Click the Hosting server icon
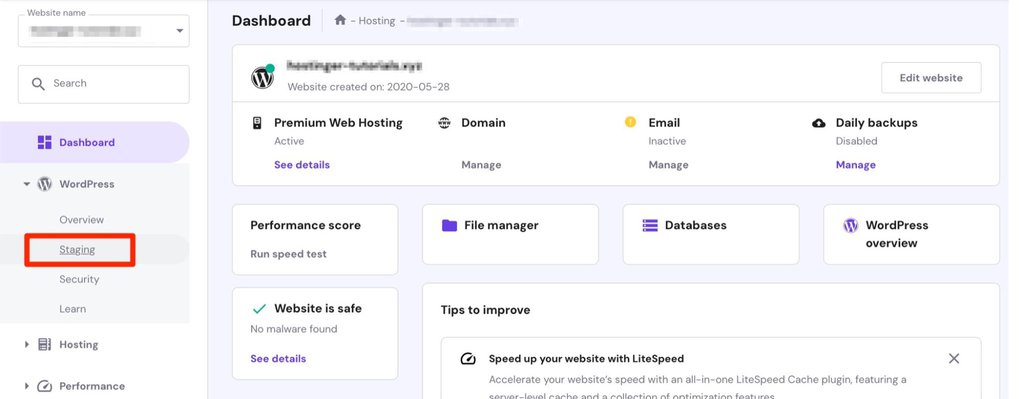The height and width of the screenshot is (399, 1024). coord(44,344)
